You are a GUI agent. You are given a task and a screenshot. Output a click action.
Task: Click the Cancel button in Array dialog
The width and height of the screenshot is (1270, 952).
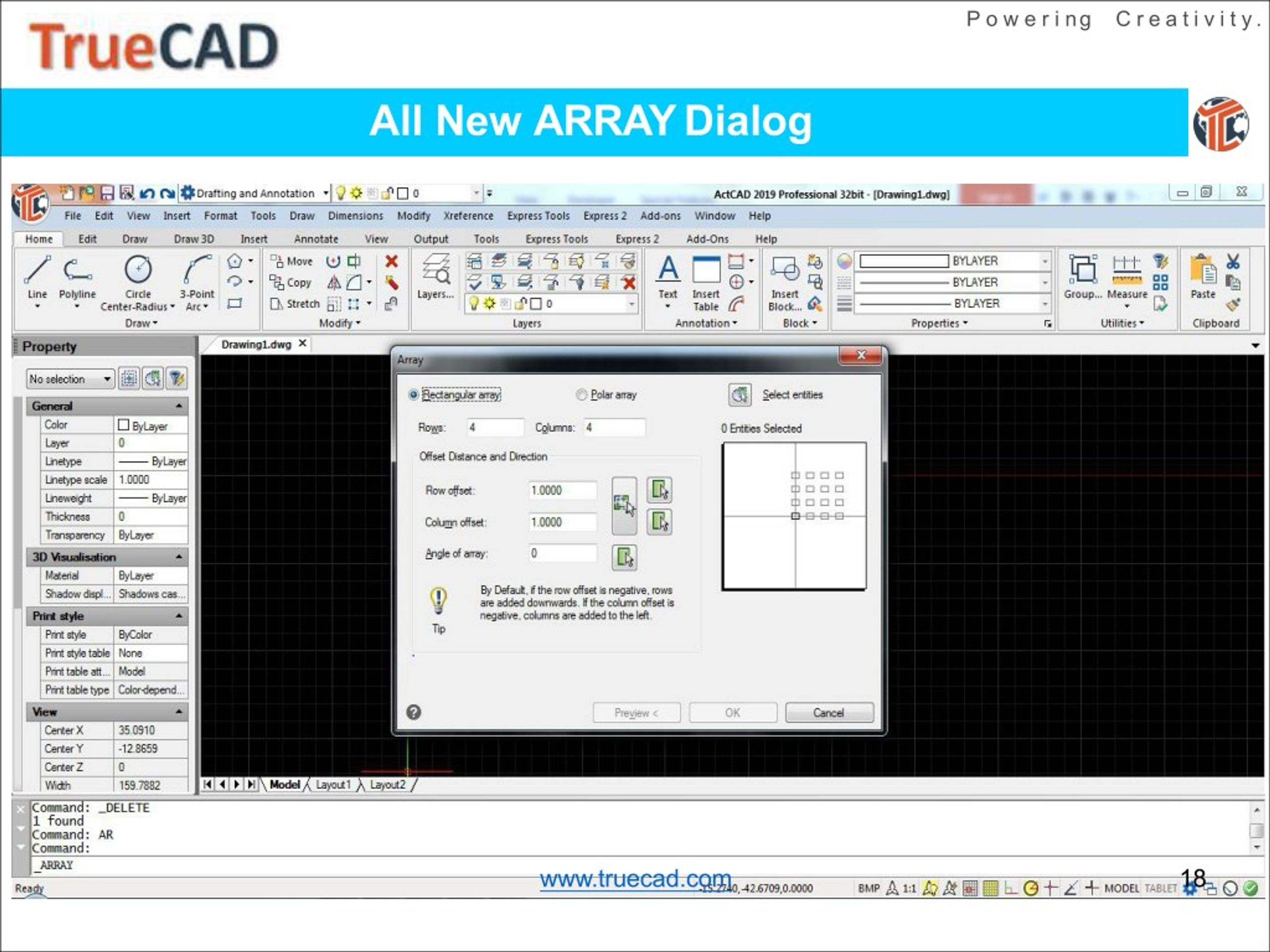(x=829, y=712)
